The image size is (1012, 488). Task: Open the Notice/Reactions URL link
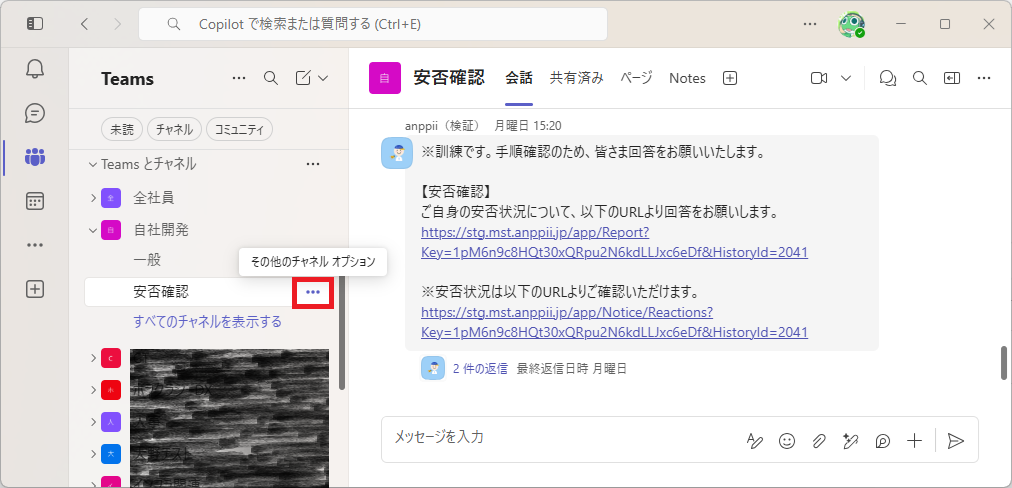614,322
